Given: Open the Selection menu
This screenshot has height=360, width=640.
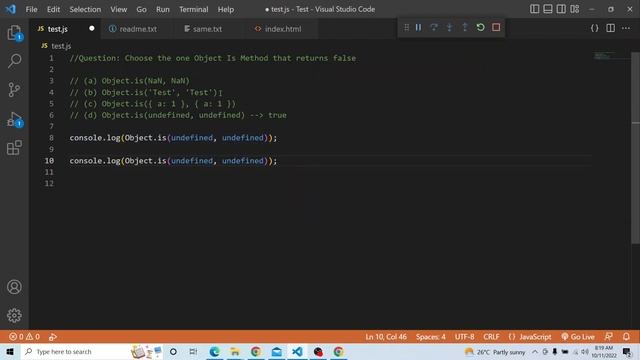Looking at the screenshot, I should point(85,9).
